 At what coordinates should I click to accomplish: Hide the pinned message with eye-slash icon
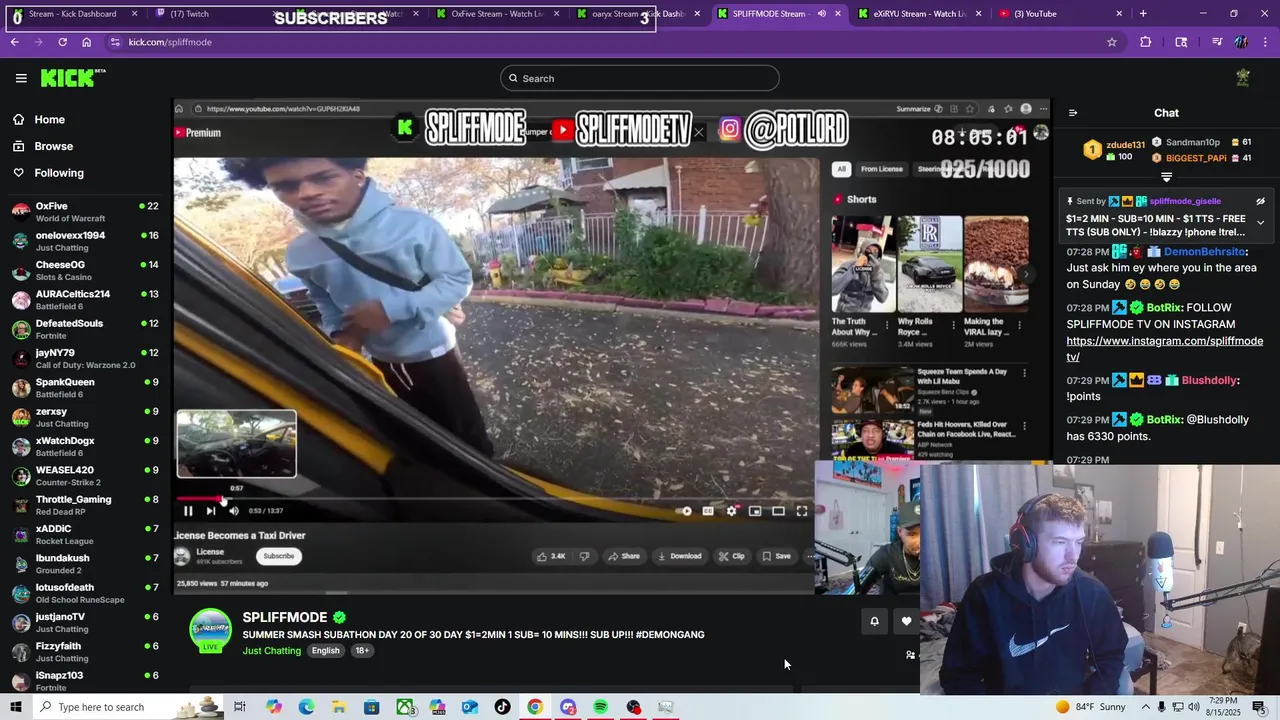pyautogui.click(x=1260, y=201)
